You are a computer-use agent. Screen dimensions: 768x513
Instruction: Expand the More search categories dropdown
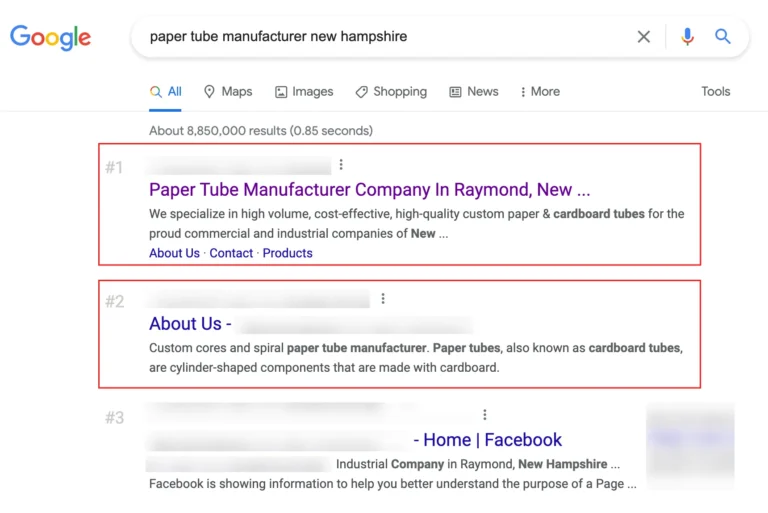pos(539,91)
